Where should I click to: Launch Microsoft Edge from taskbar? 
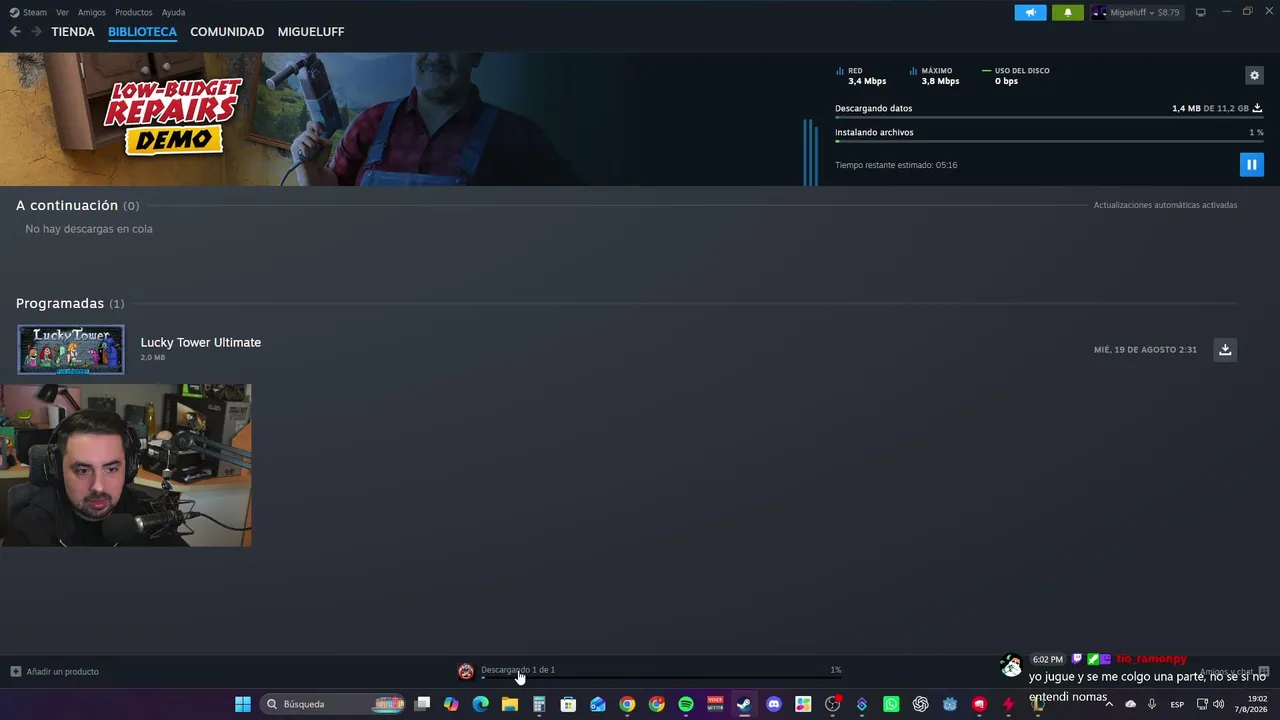[481, 704]
